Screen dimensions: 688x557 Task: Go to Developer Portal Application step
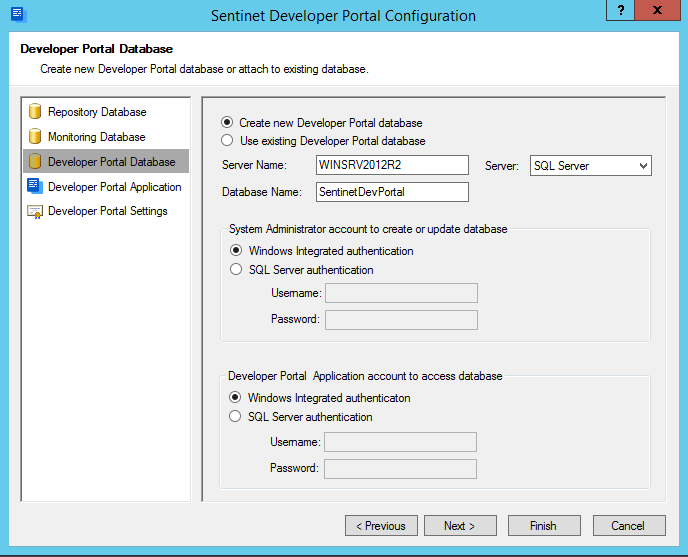click(106, 187)
